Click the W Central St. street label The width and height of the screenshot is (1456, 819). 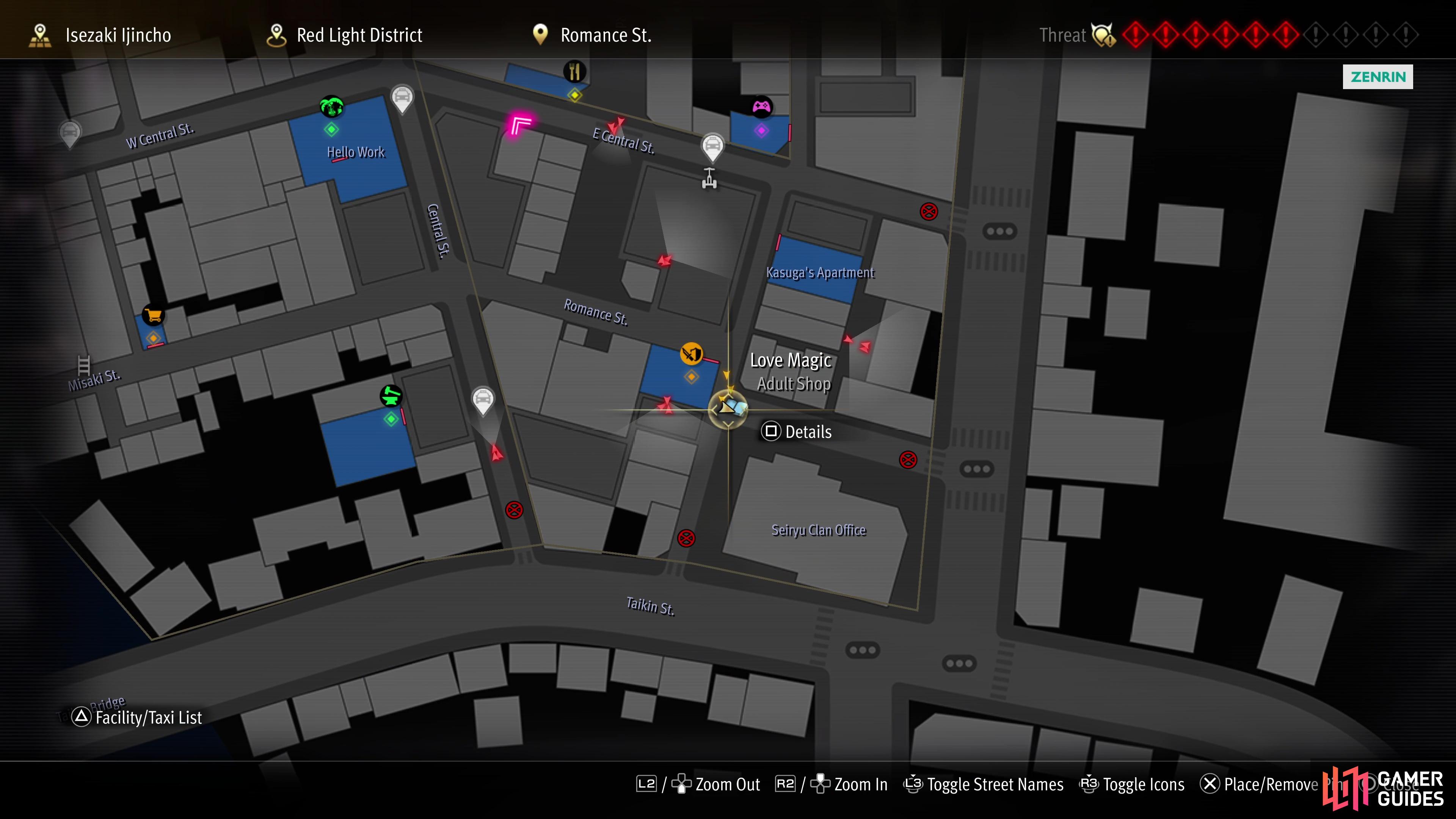click(x=160, y=136)
